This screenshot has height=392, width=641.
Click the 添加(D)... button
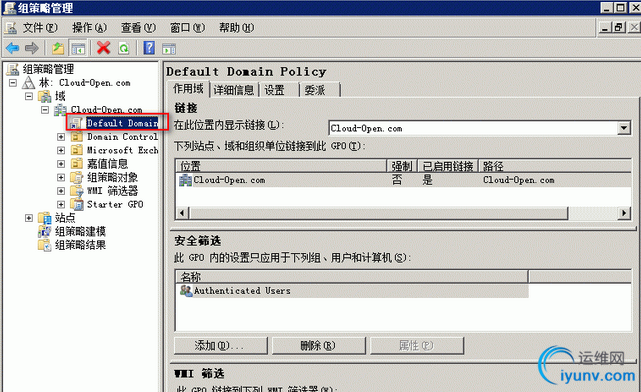(221, 346)
